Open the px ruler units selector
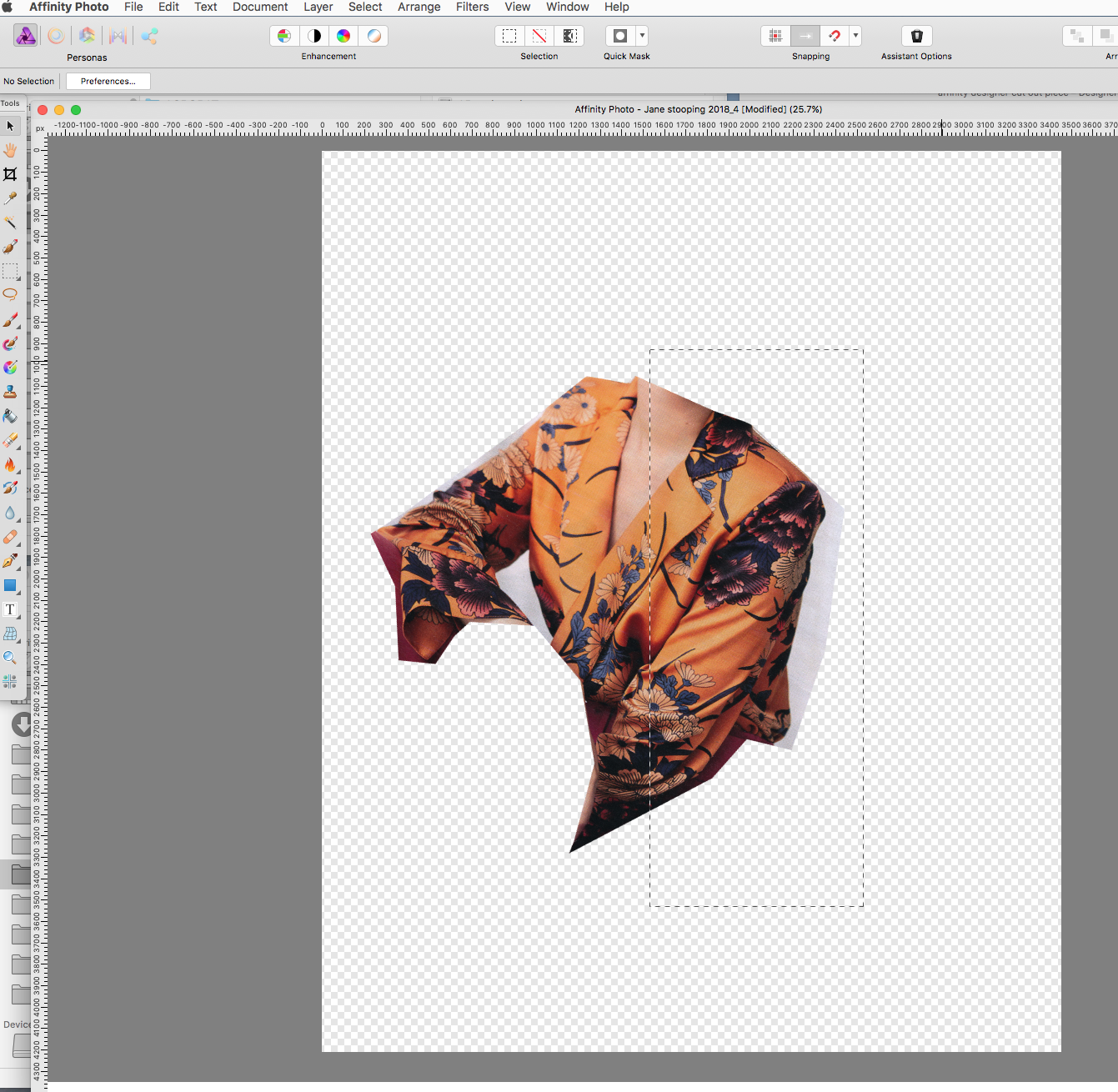 [x=39, y=128]
